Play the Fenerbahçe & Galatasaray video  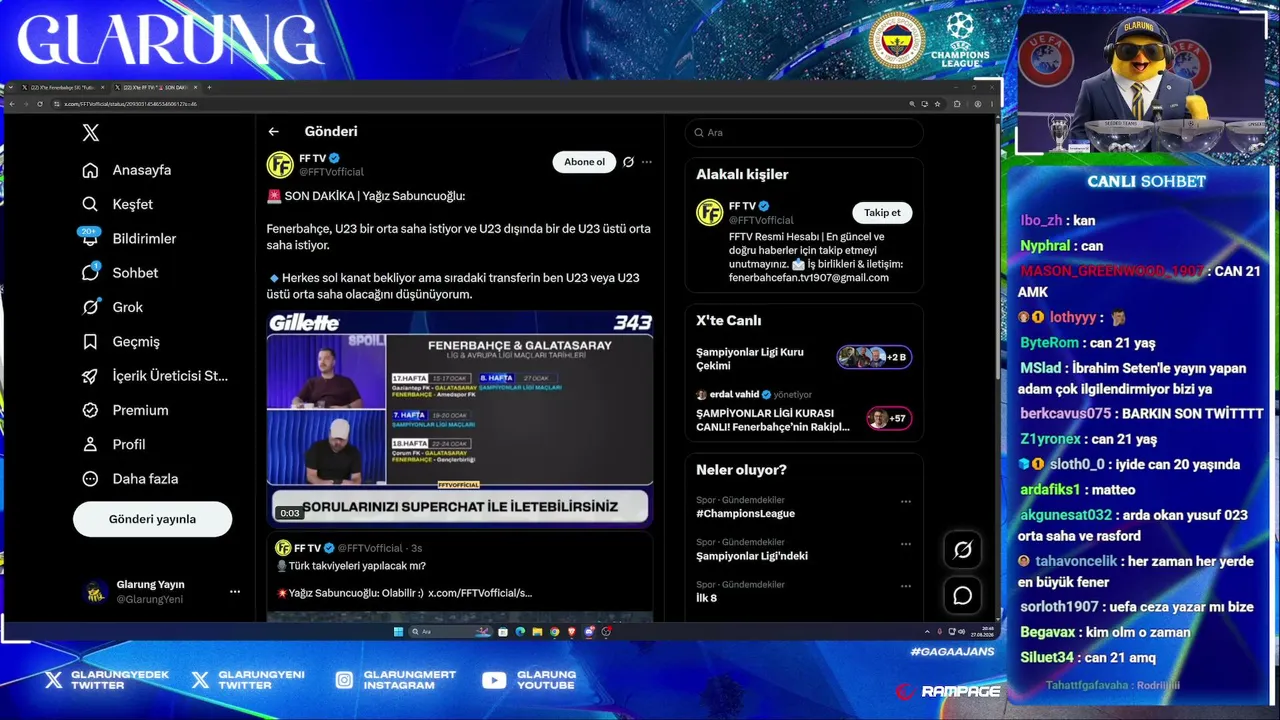point(460,420)
